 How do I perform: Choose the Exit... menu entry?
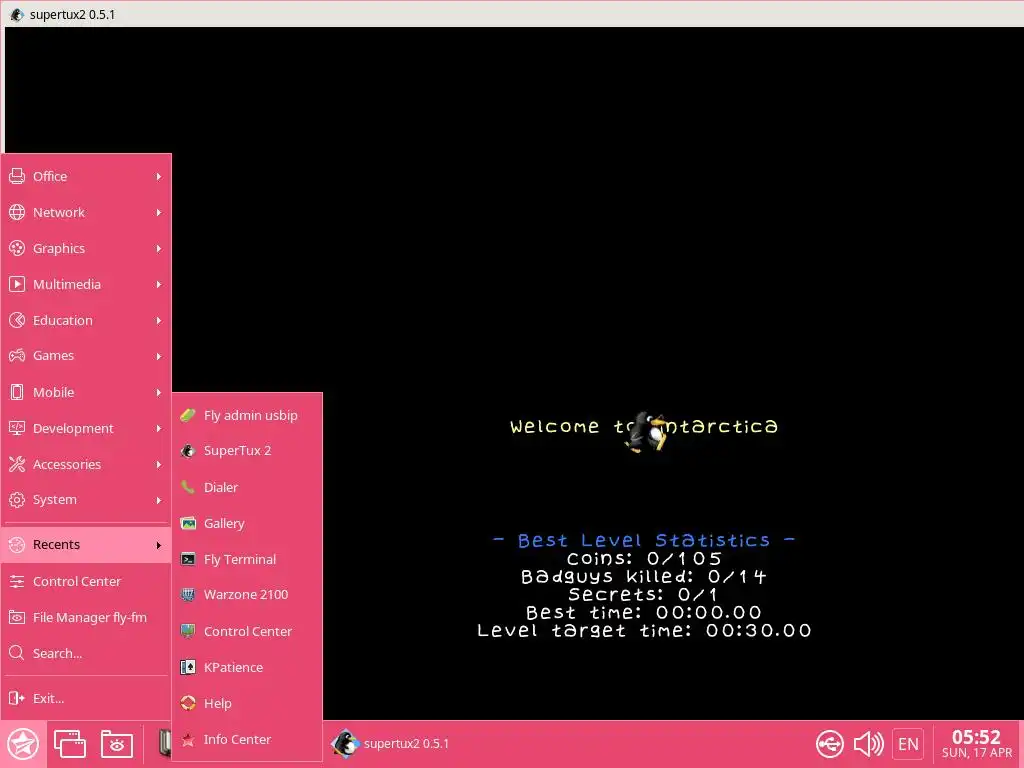86,698
